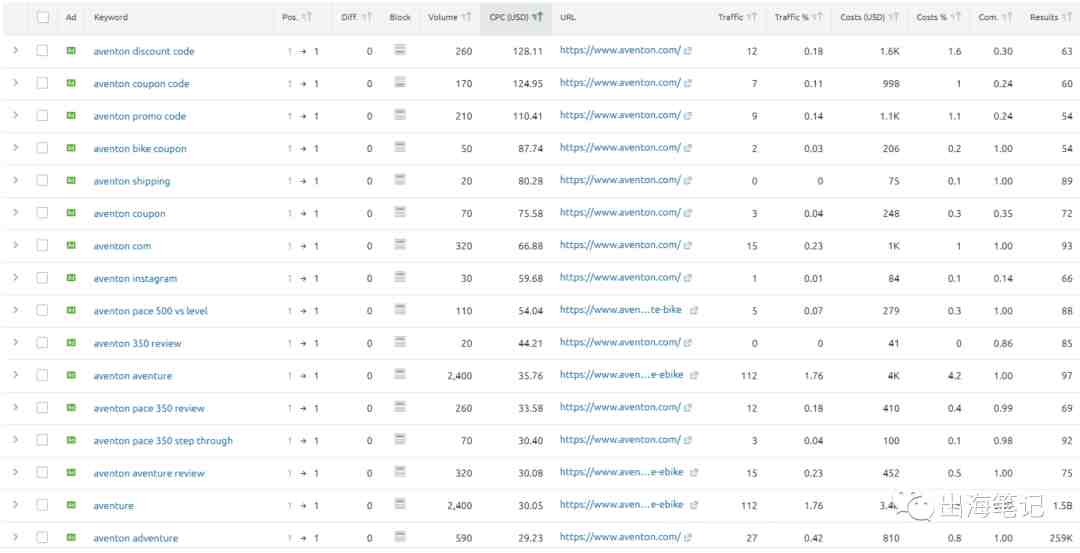Open external link icon for aventon coupon code URL
This screenshot has height=553, width=1080.
pos(687,83)
